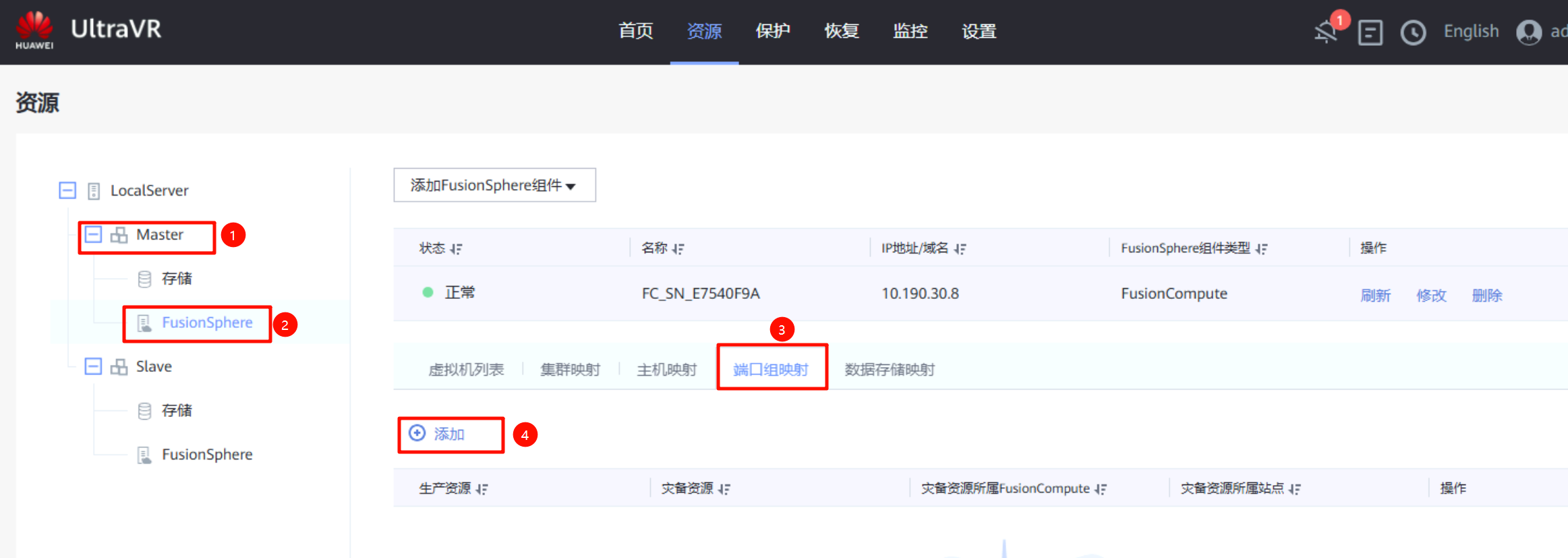Switch to the 端口组映射 tab
The height and width of the screenshot is (558, 1568).
(x=770, y=369)
